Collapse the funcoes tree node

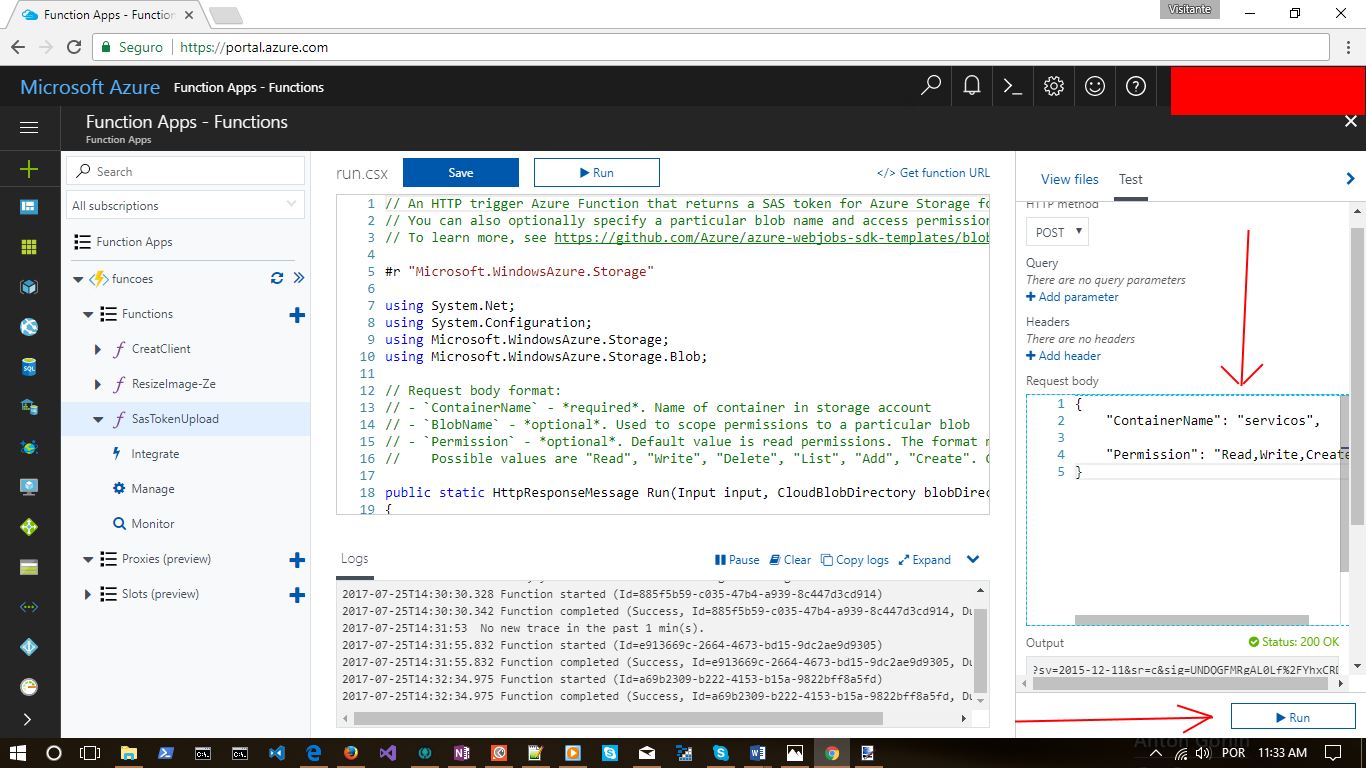point(78,279)
